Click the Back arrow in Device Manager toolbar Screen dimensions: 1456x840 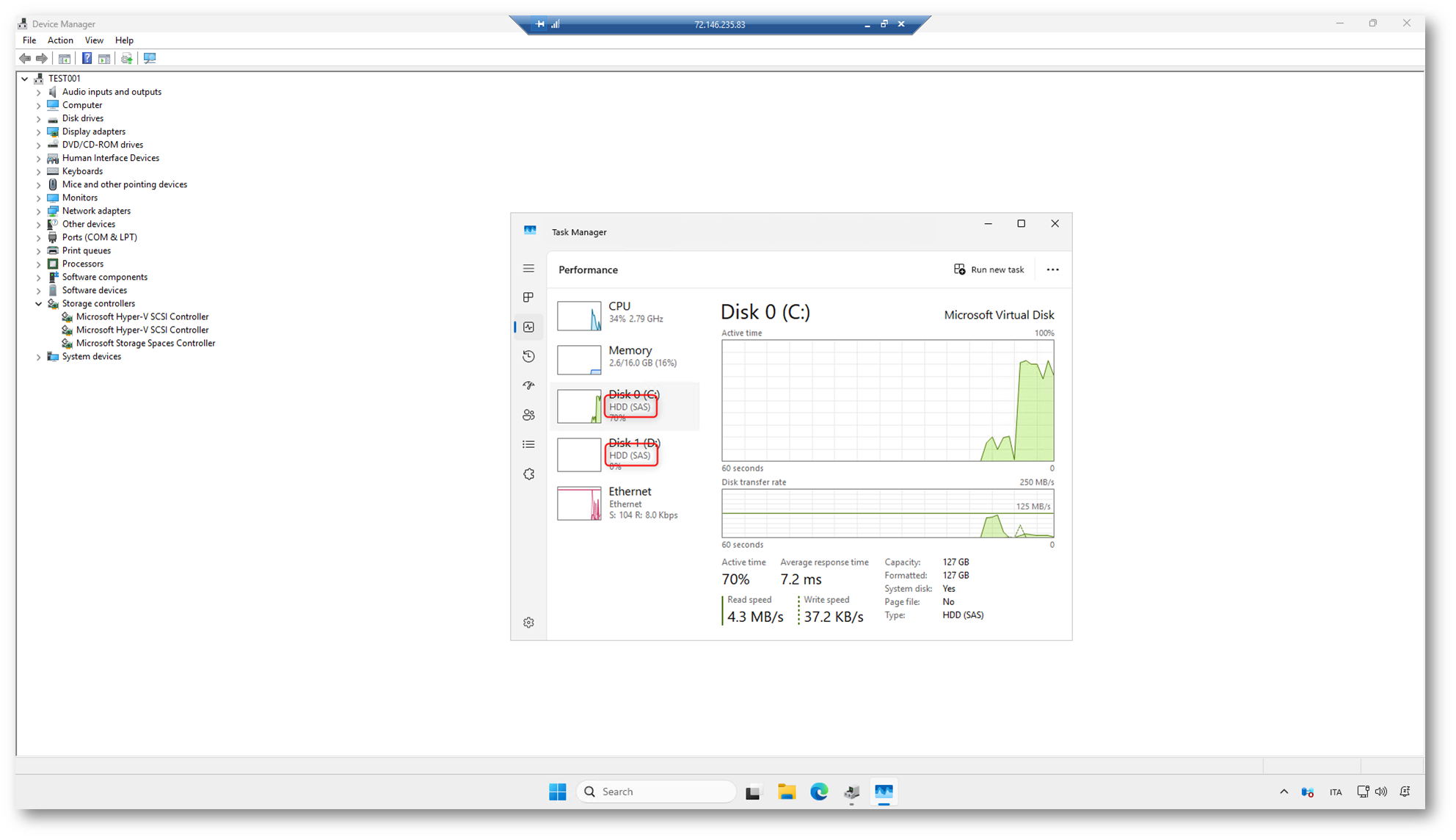(25, 58)
